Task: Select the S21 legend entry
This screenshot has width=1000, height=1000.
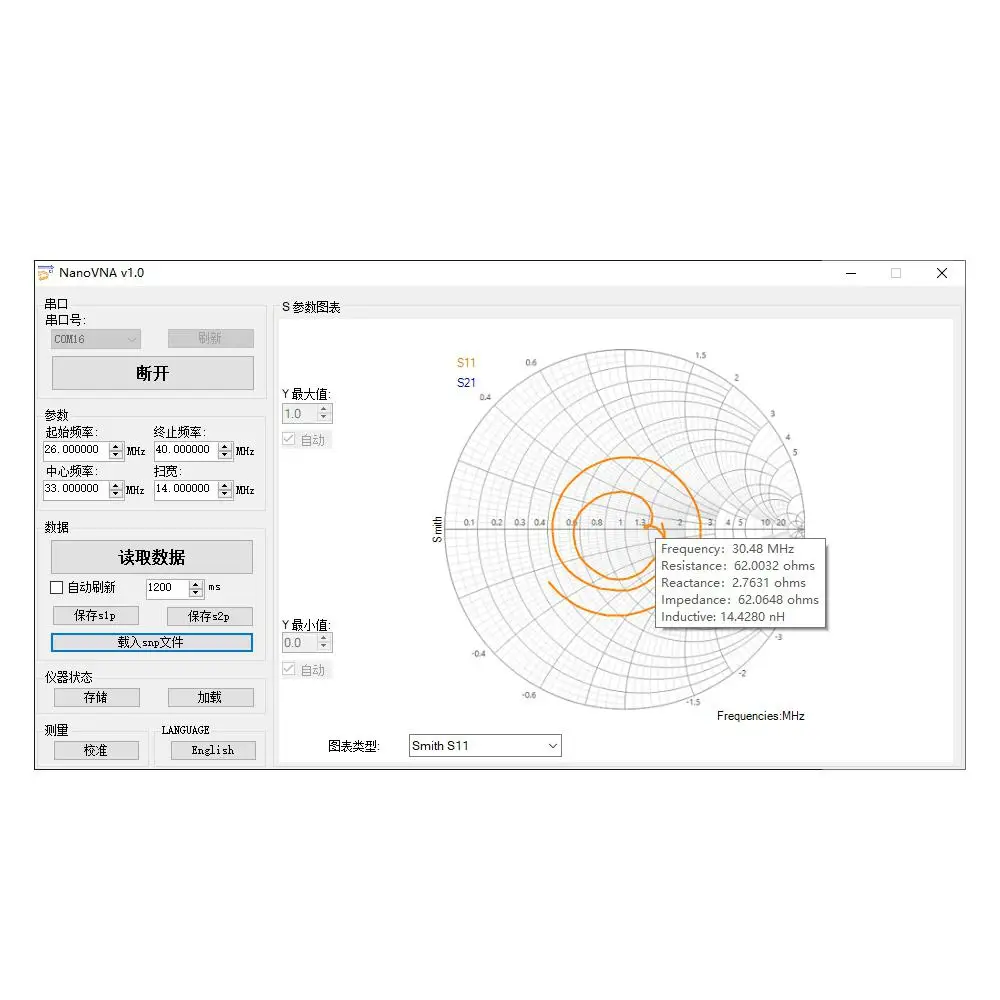Action: [466, 383]
